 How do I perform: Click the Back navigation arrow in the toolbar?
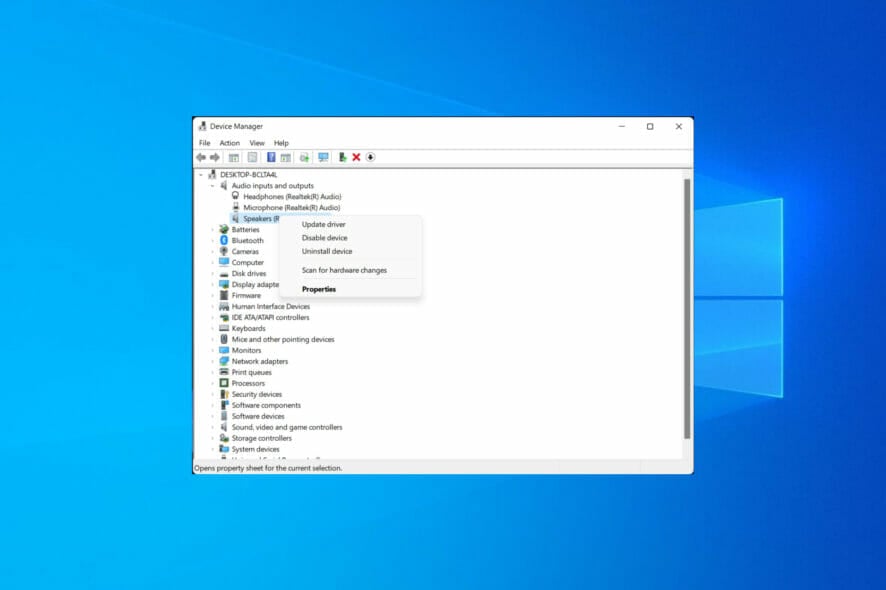click(201, 157)
